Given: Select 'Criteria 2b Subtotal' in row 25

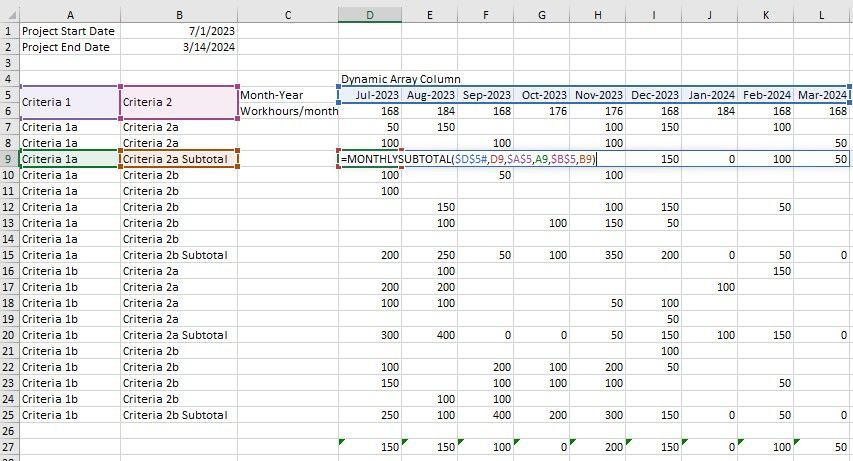Looking at the screenshot, I should coord(179,415).
